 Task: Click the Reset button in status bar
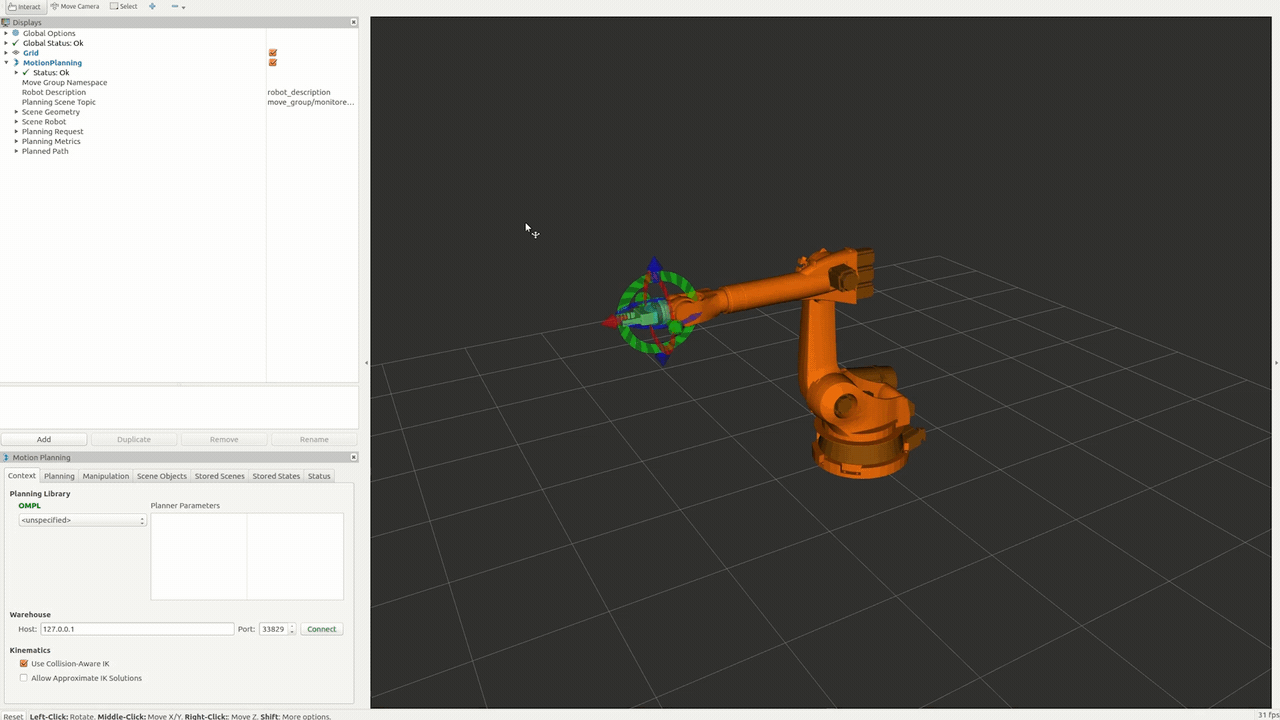click(12, 716)
